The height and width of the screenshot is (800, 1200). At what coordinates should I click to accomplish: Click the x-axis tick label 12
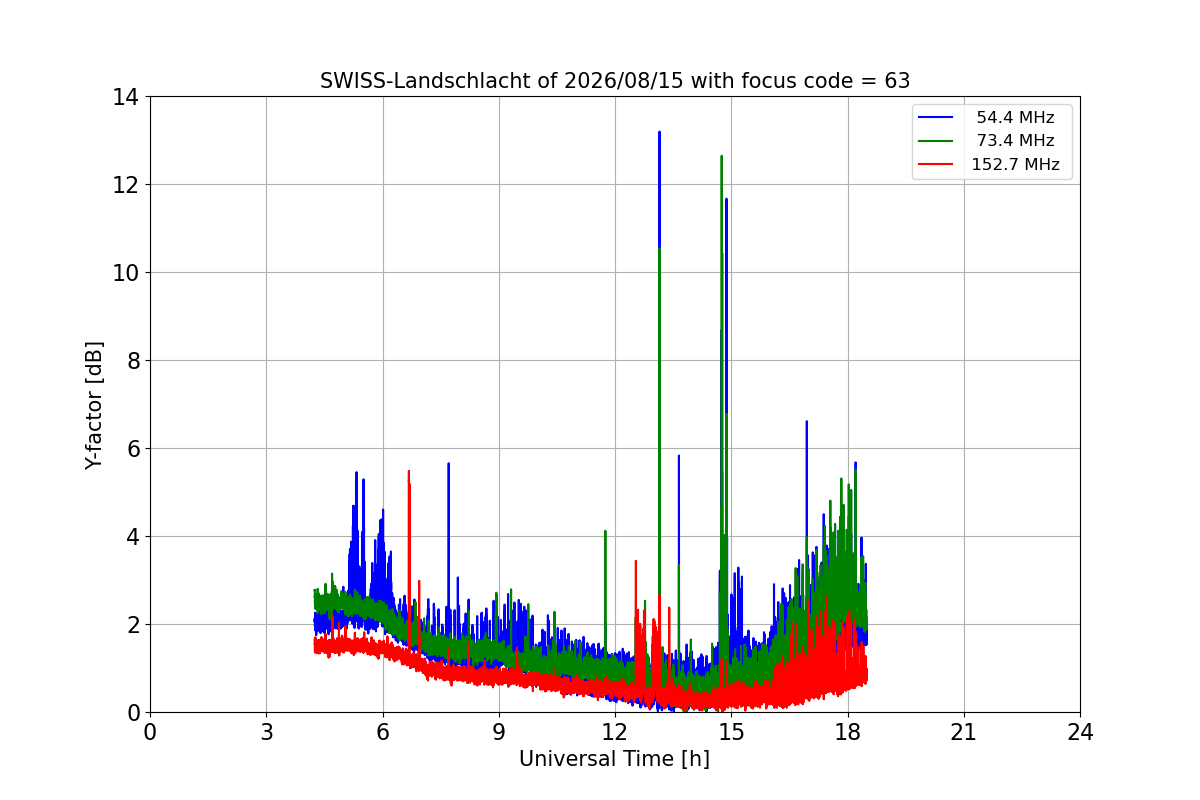click(615, 732)
